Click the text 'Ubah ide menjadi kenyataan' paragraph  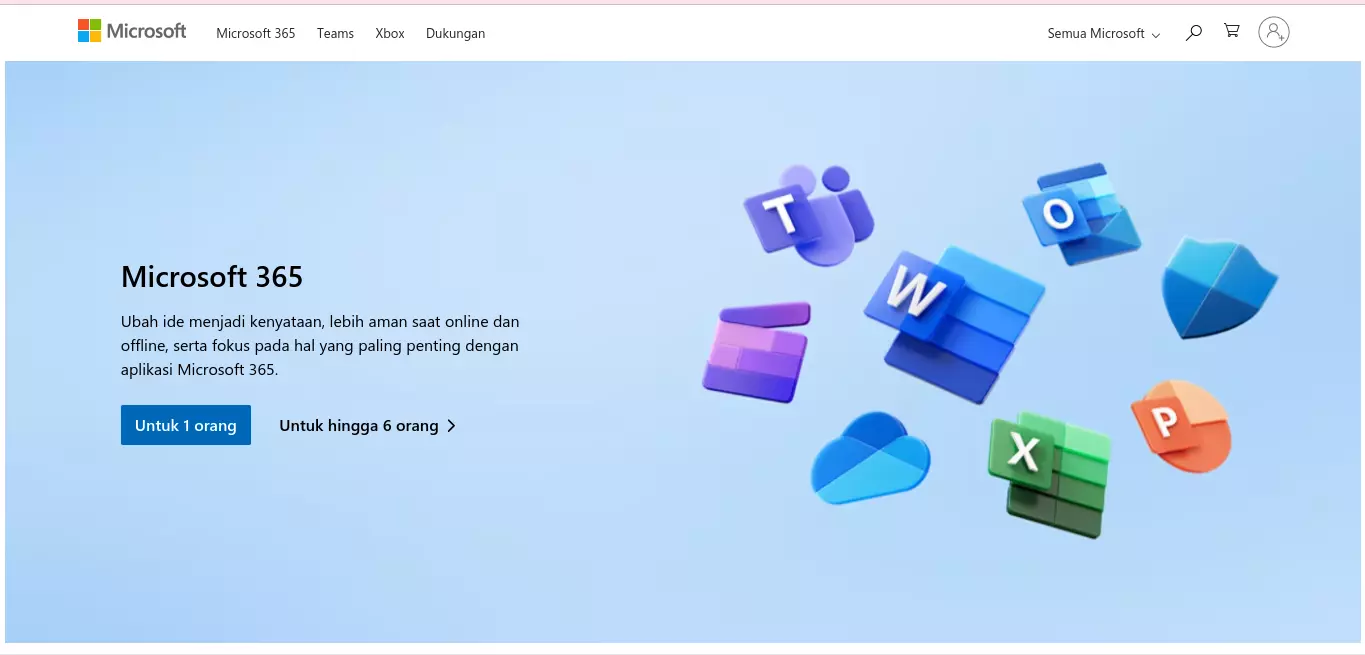pos(320,345)
